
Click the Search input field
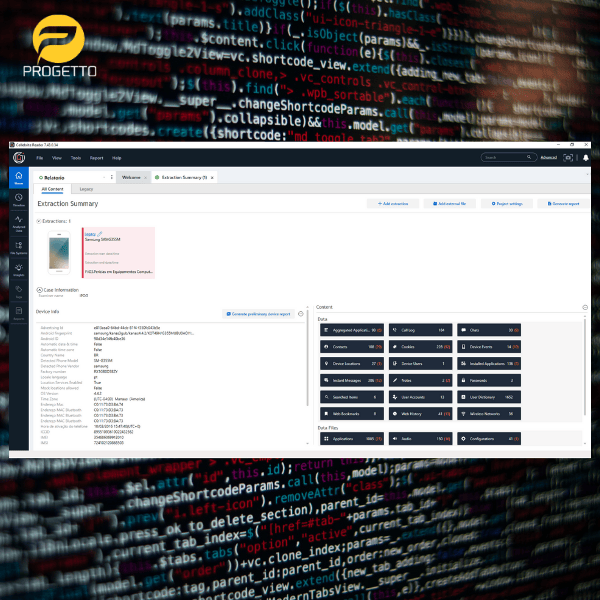[508, 157]
